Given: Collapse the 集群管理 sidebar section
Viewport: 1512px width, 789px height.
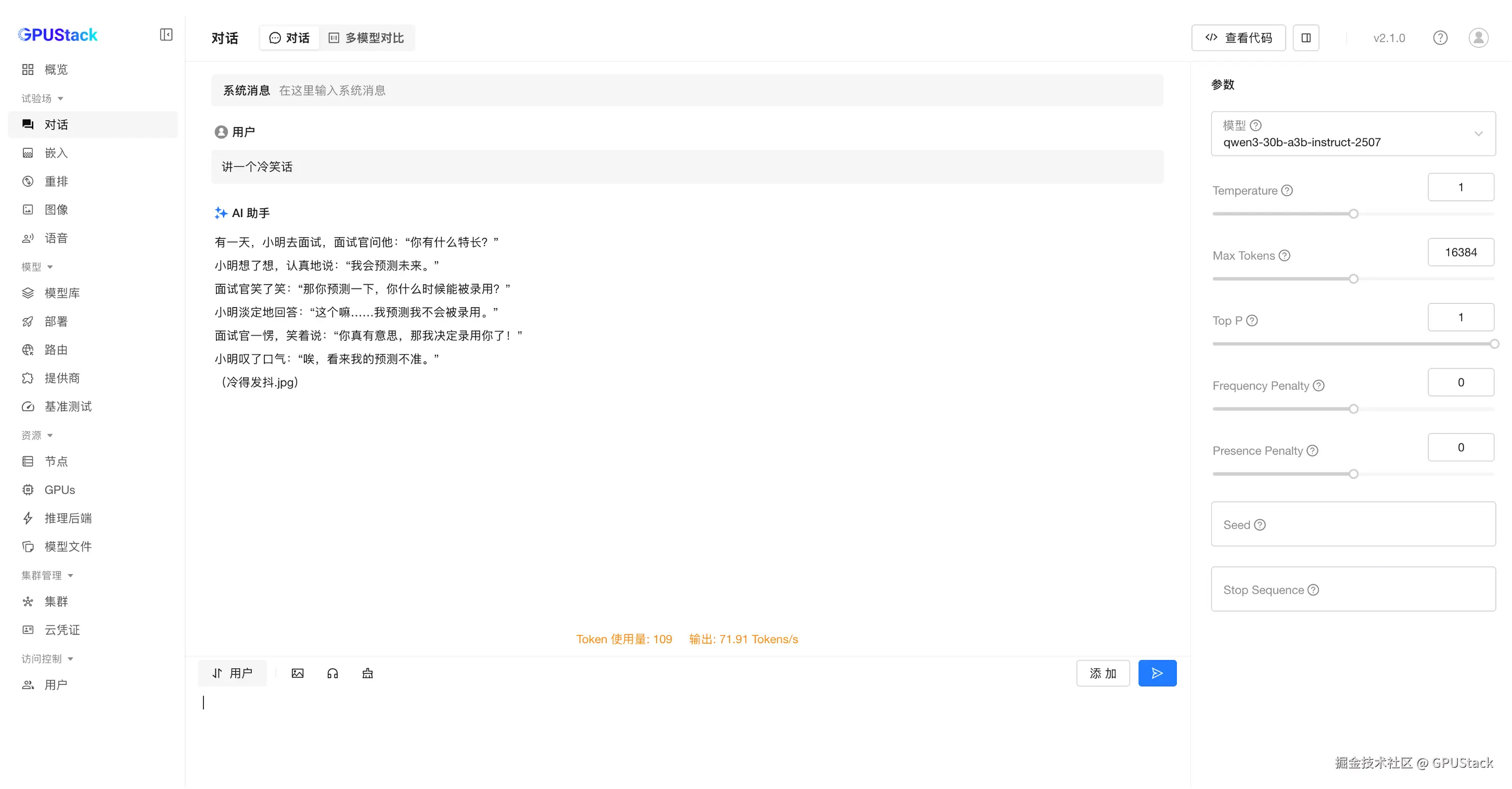Looking at the screenshot, I should pos(47,576).
